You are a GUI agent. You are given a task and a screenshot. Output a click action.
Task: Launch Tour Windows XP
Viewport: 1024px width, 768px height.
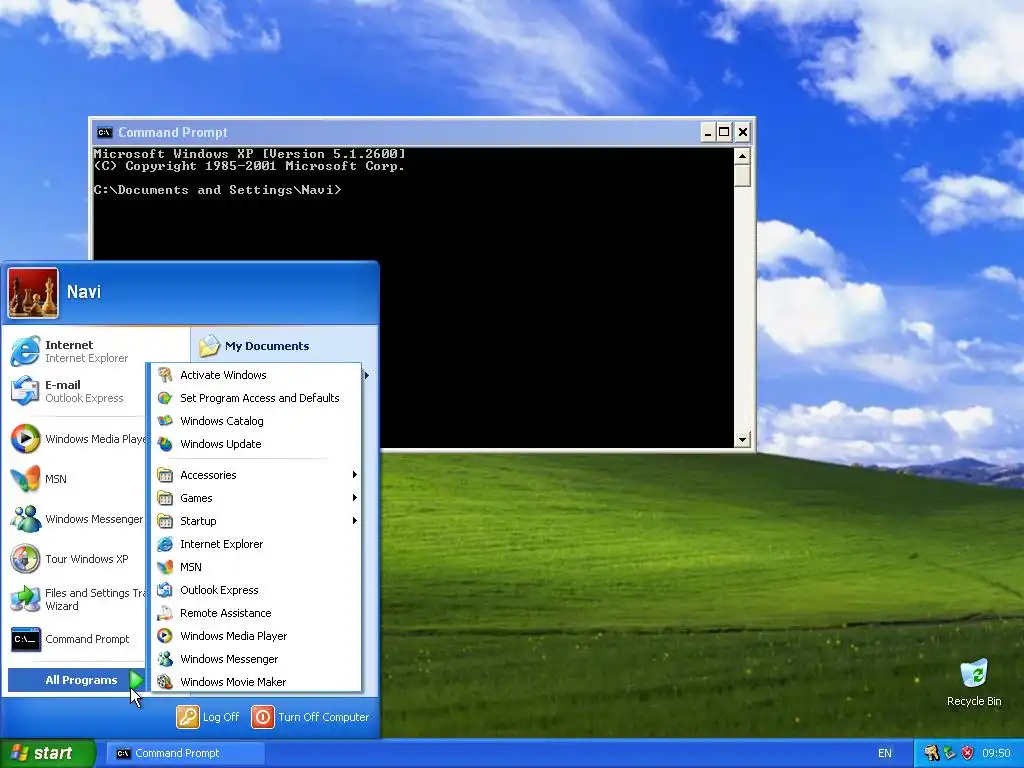(77, 559)
